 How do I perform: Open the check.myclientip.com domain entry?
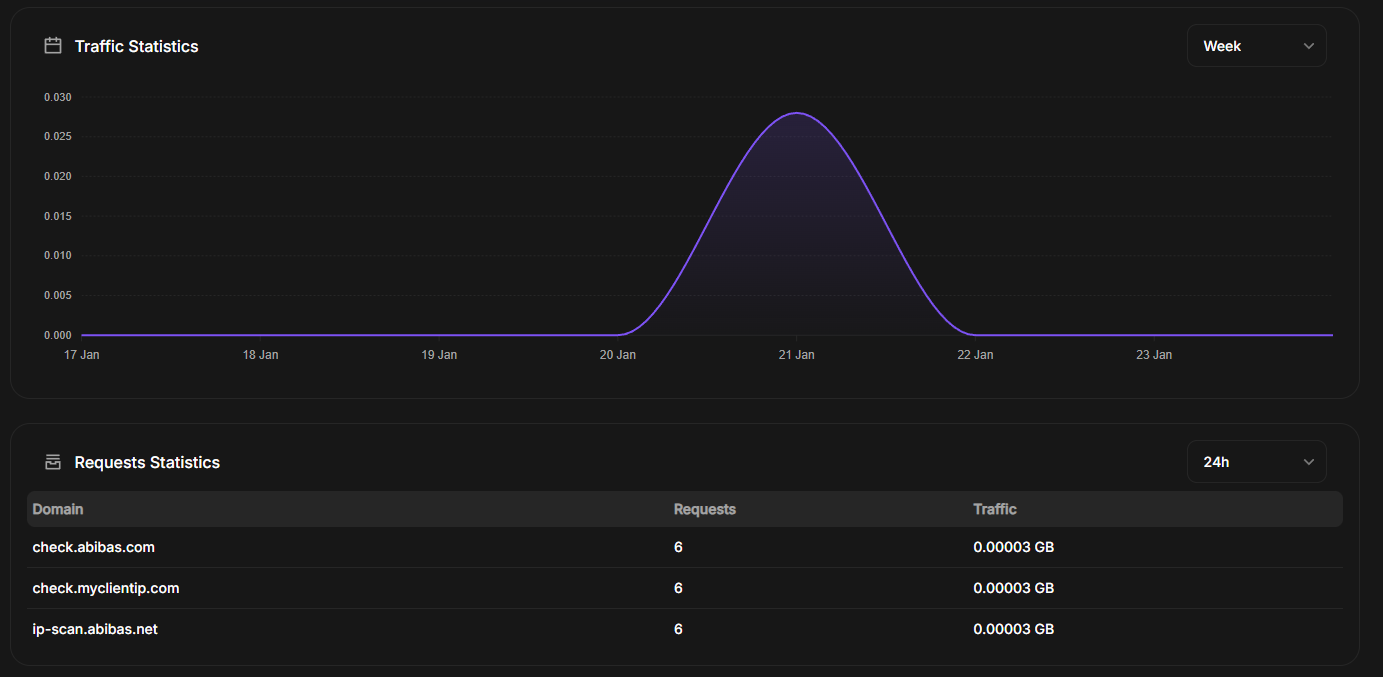(x=106, y=588)
